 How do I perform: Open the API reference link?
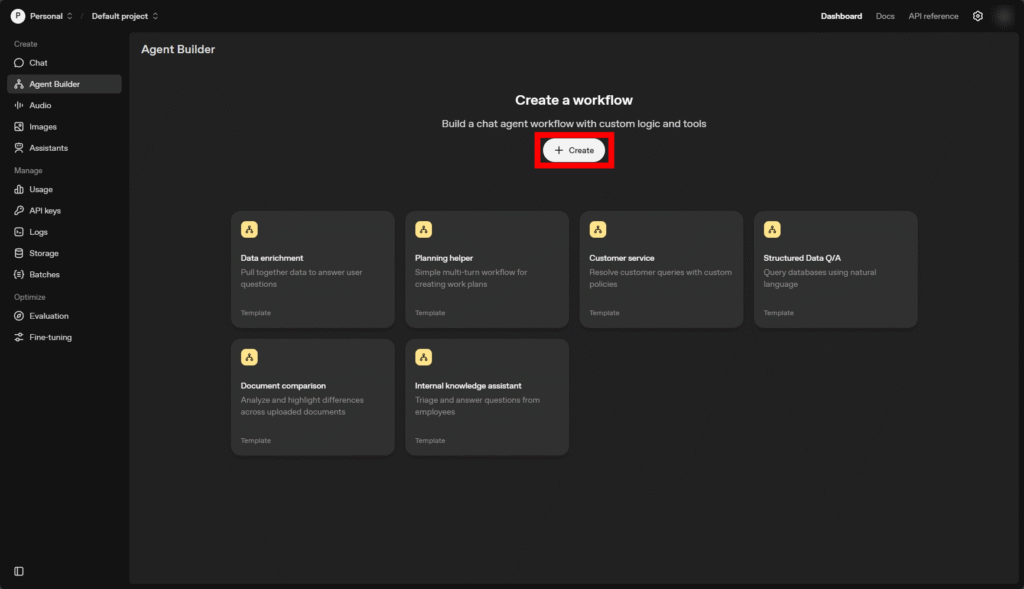coord(933,16)
